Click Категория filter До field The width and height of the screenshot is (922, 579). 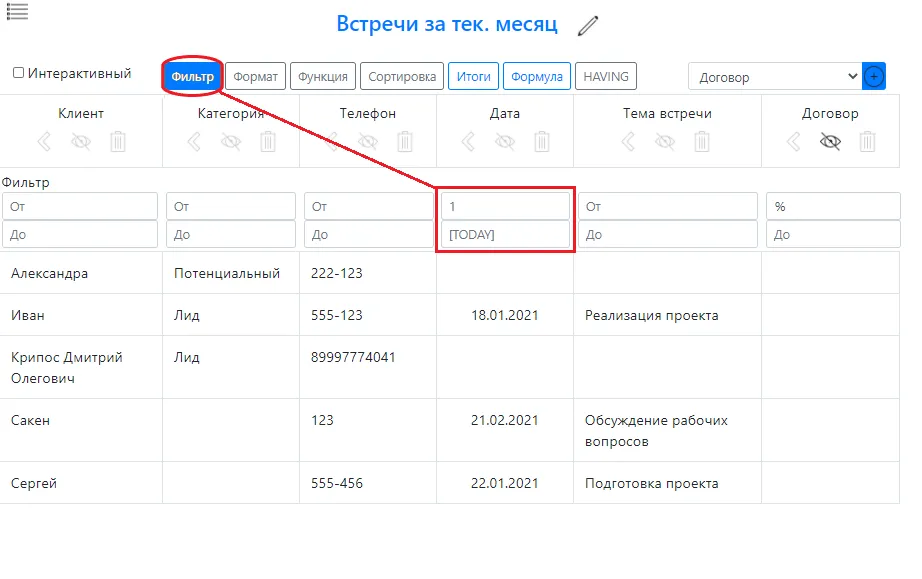click(230, 234)
